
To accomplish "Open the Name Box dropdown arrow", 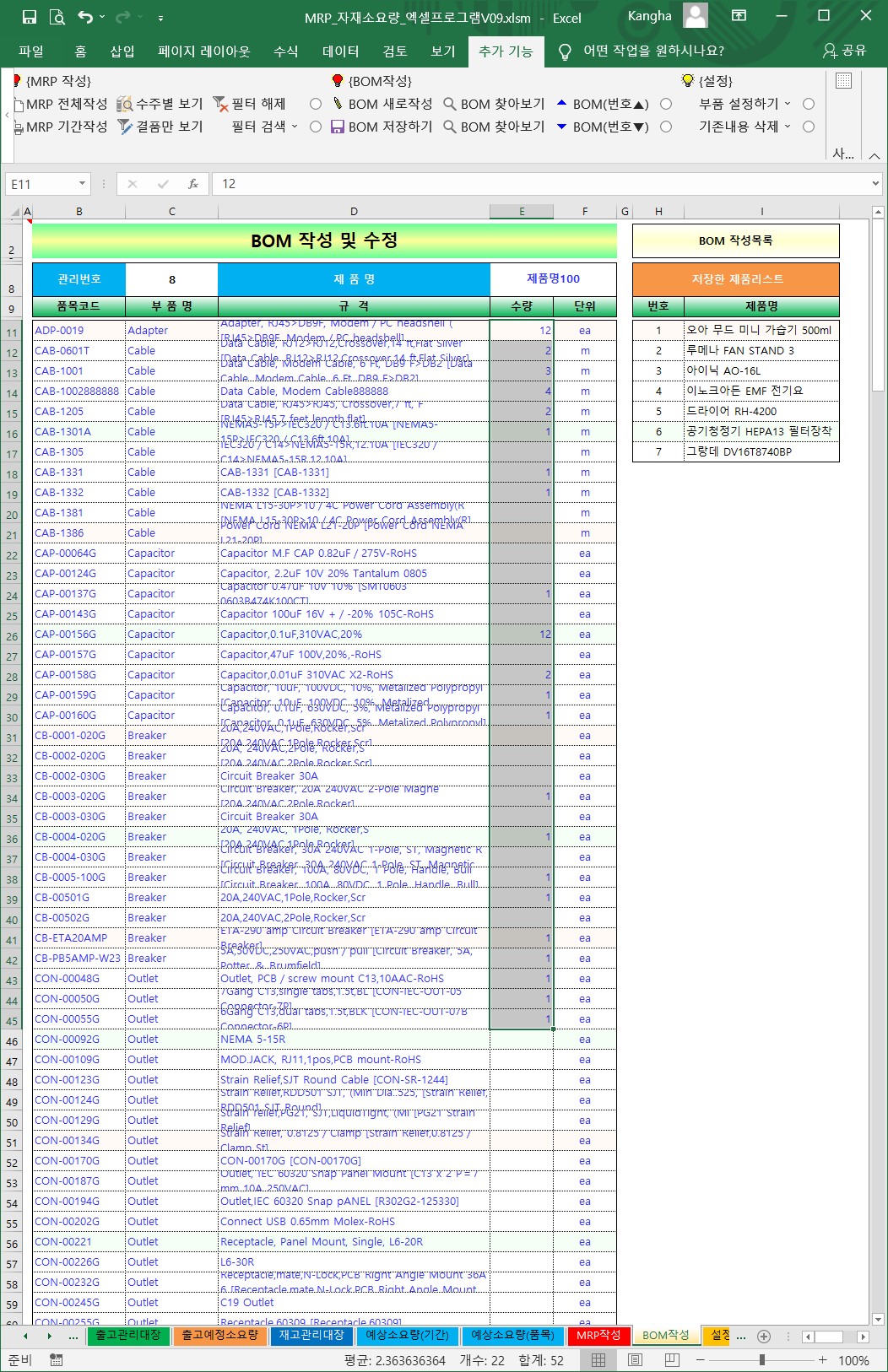I will 82,184.
